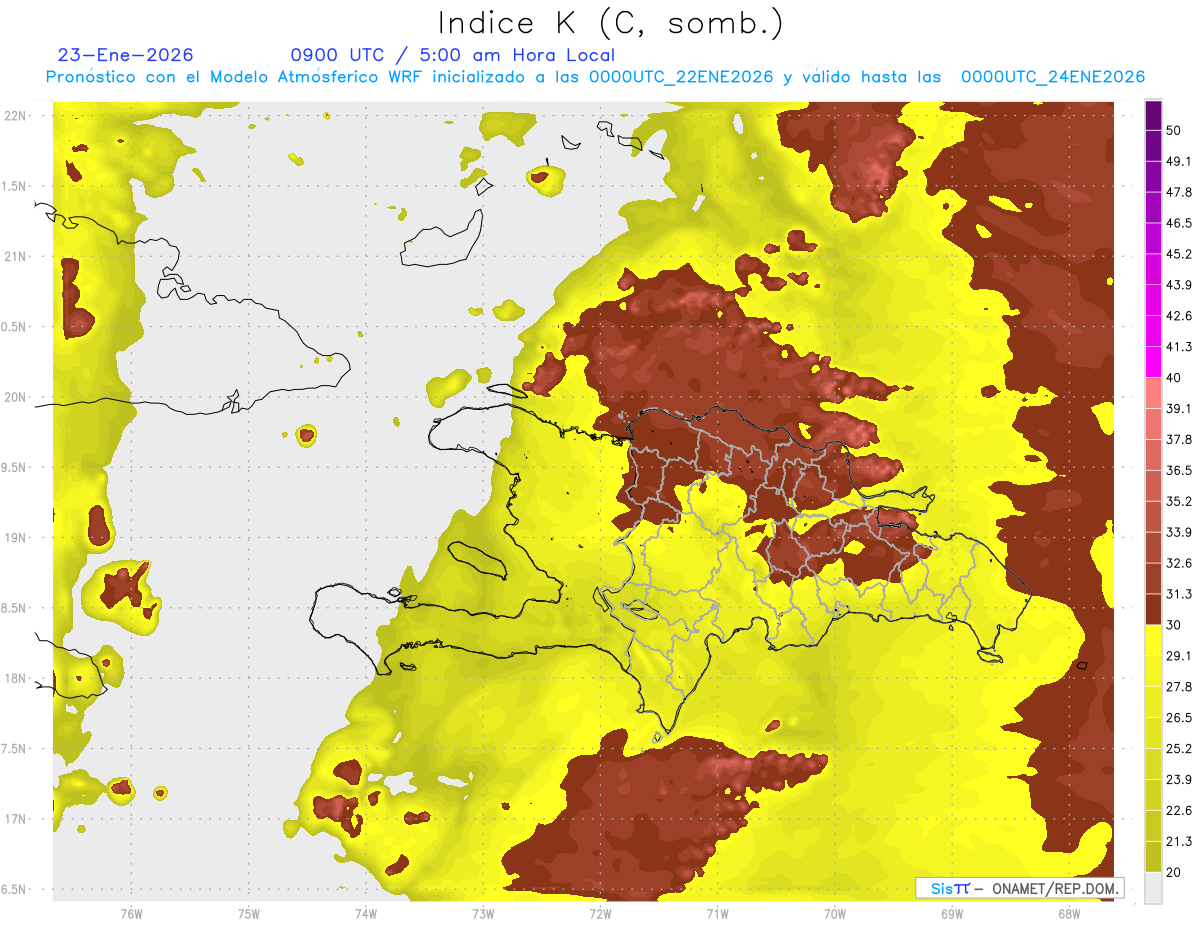Screen dimensions: 1200x927
Task: Pick the legend color band between 30 and 31.3
Action: (1153, 610)
